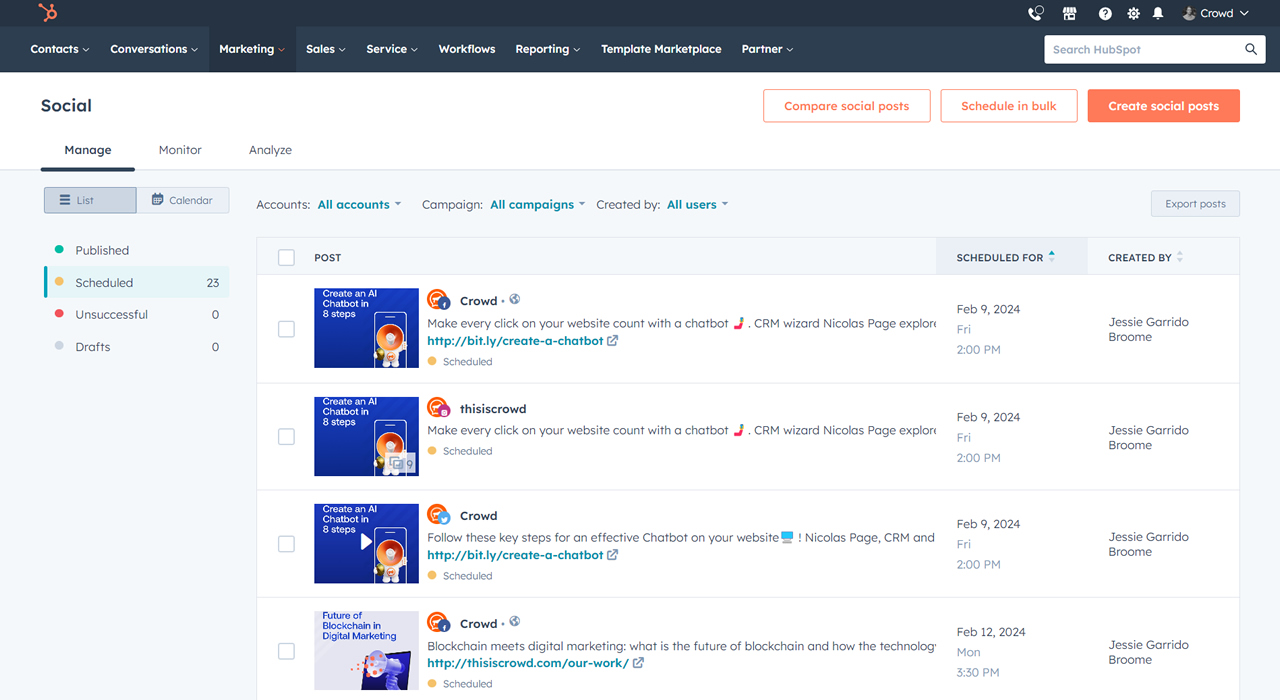1280x700 pixels.
Task: Select the Monitor tab
Action: click(180, 150)
